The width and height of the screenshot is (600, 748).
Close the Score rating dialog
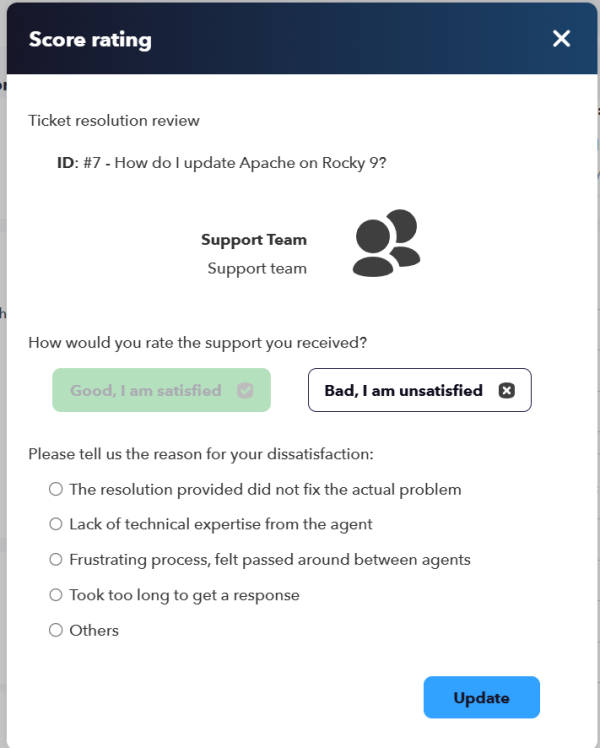(561, 39)
